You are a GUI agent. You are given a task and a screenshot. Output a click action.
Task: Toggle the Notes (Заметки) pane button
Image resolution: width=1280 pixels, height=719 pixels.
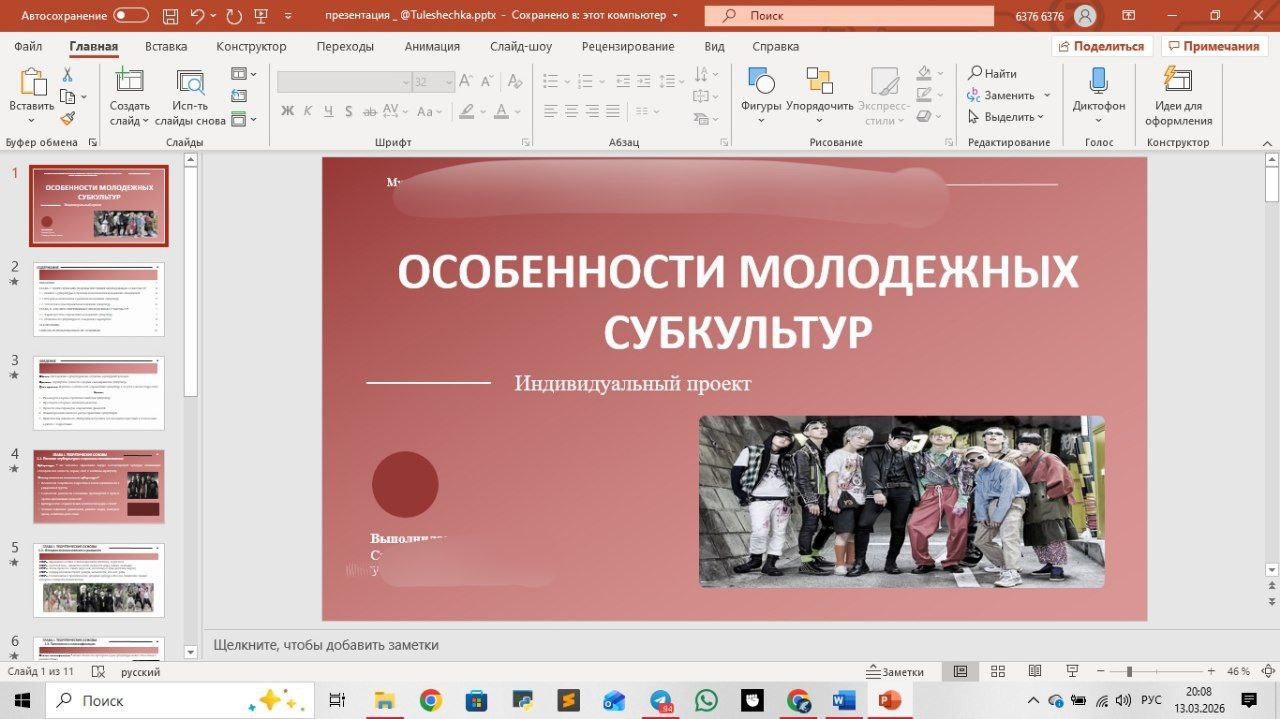pos(895,672)
